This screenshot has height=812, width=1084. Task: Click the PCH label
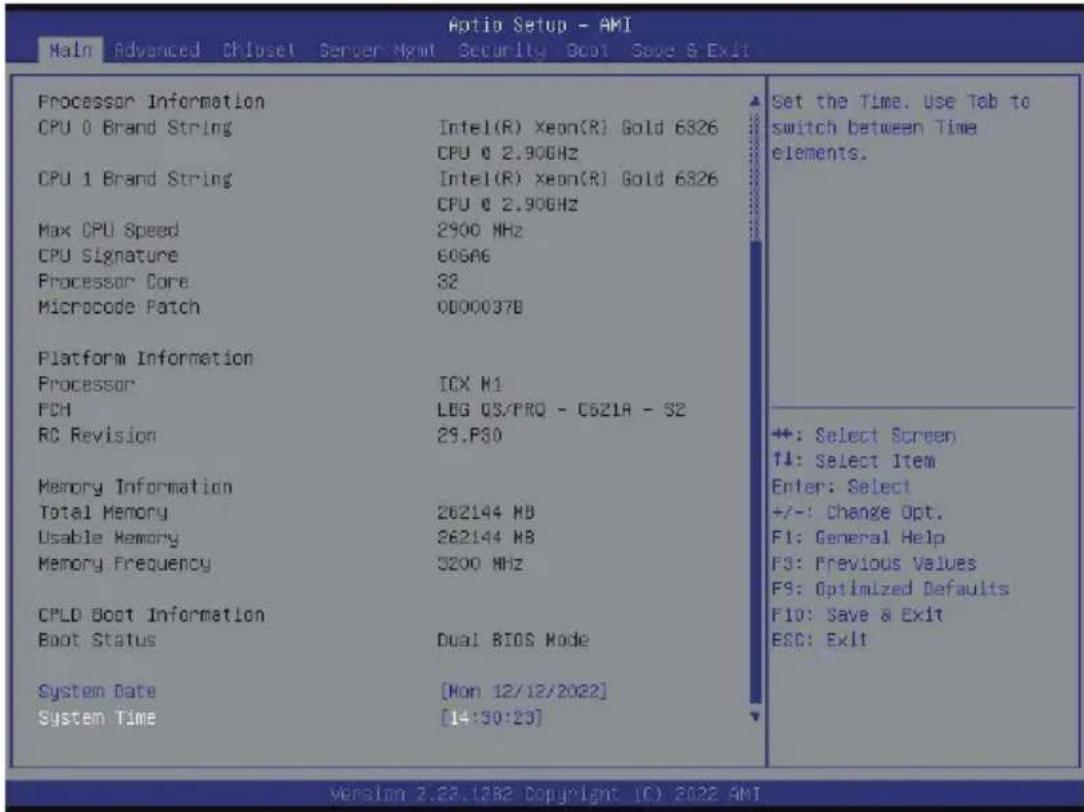point(54,410)
